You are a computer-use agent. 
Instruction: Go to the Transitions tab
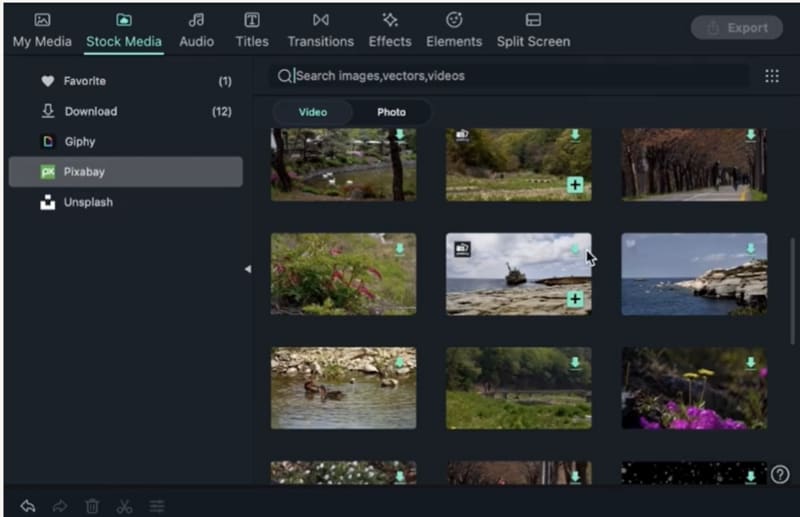point(320,31)
